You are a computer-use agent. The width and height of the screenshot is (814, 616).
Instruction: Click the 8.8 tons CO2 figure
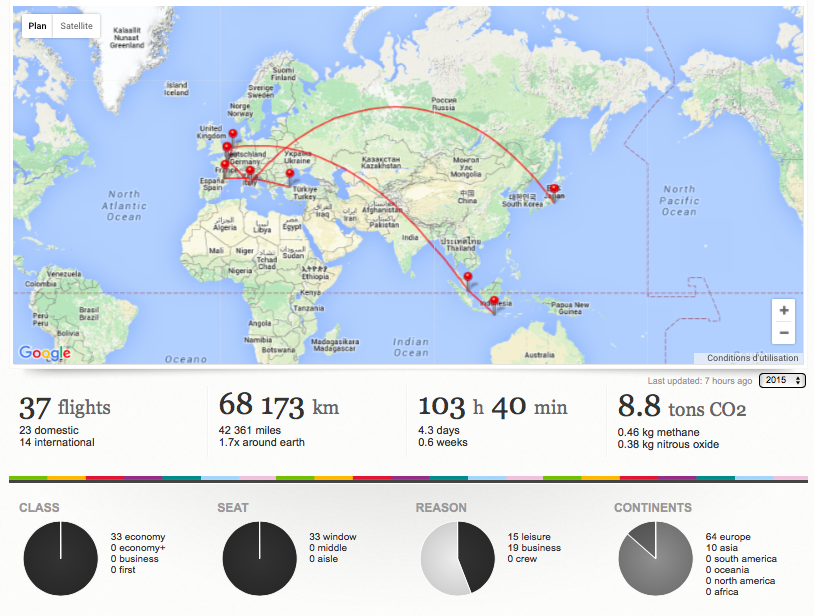pos(682,407)
